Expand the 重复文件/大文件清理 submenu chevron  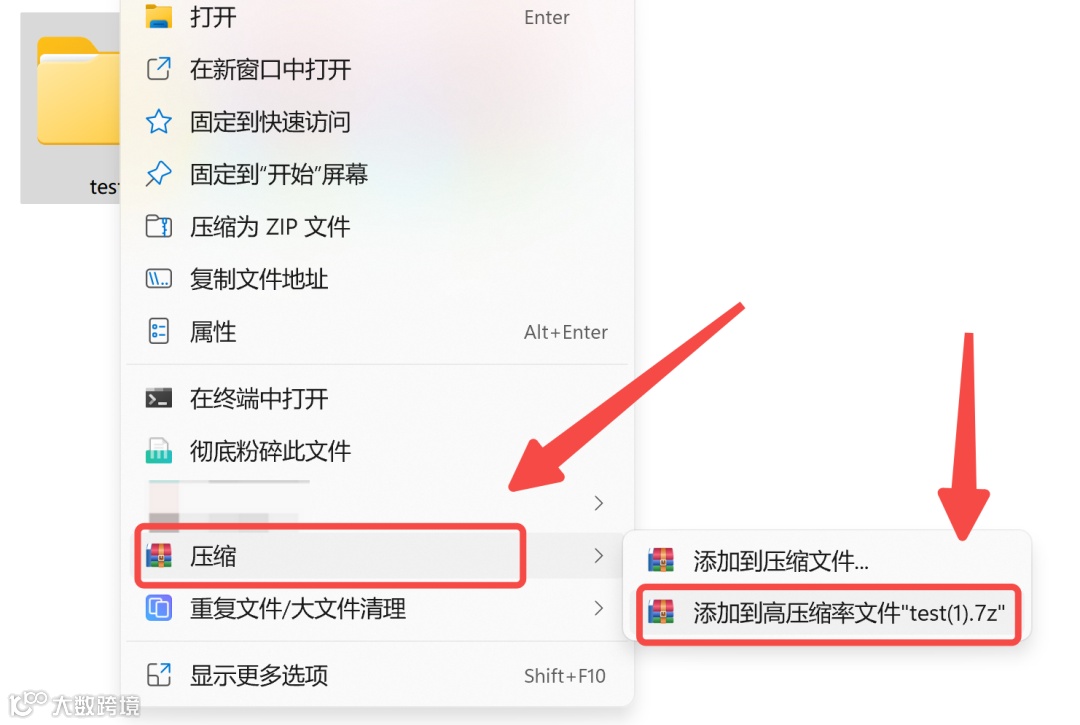pos(599,608)
